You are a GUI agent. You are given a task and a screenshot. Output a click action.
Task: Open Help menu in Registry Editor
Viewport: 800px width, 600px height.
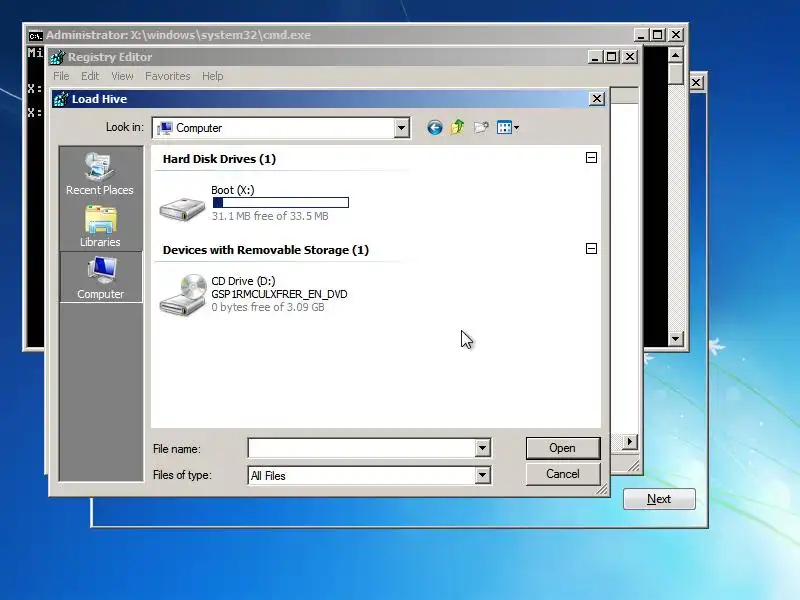point(212,76)
